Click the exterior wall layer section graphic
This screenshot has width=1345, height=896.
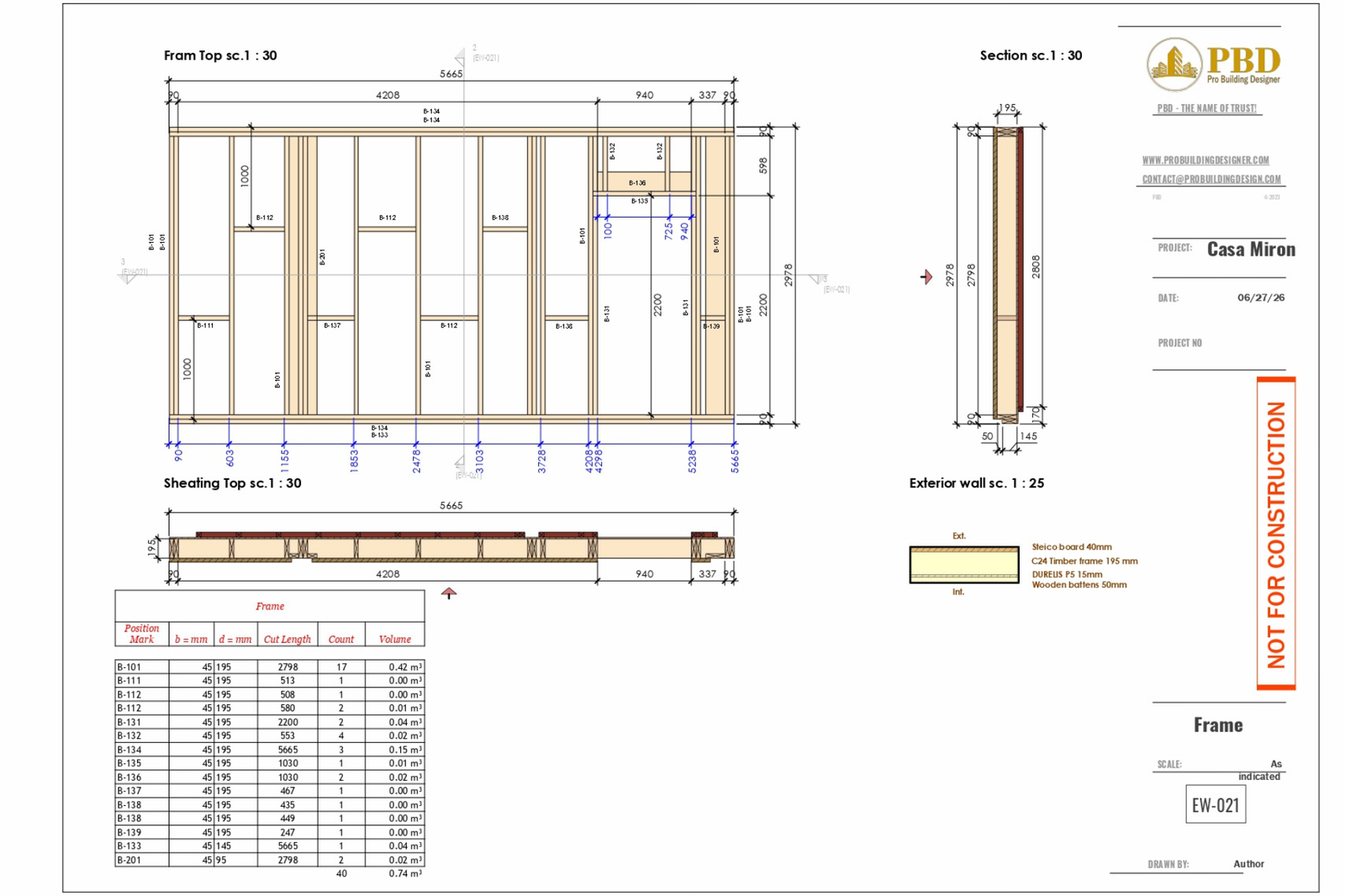click(x=964, y=565)
